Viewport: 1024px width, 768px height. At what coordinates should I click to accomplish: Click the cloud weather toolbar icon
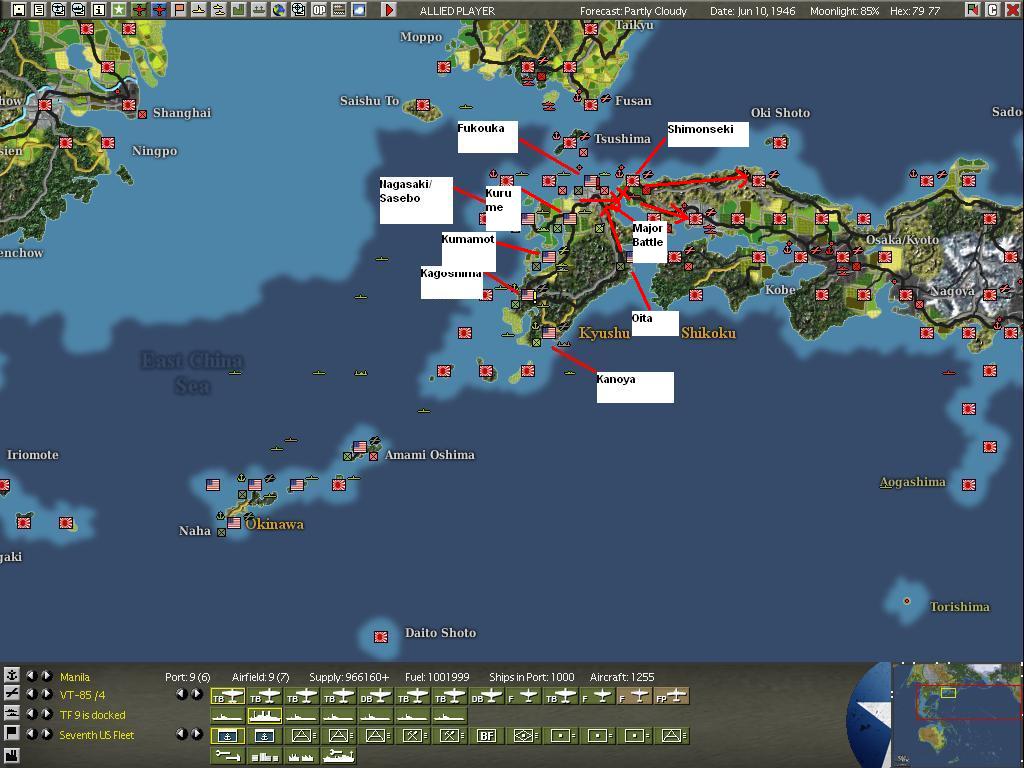click(359, 10)
